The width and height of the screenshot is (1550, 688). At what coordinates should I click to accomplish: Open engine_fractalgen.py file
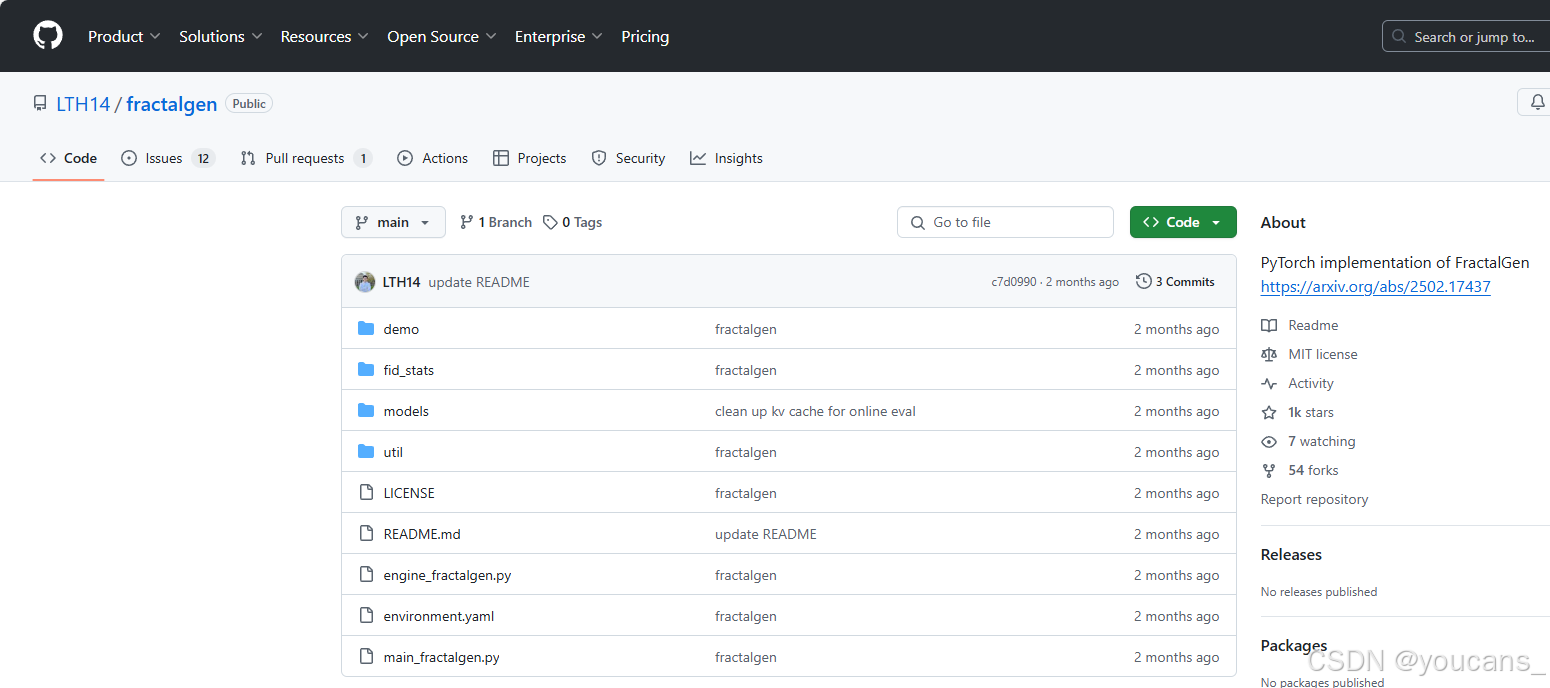(447, 575)
